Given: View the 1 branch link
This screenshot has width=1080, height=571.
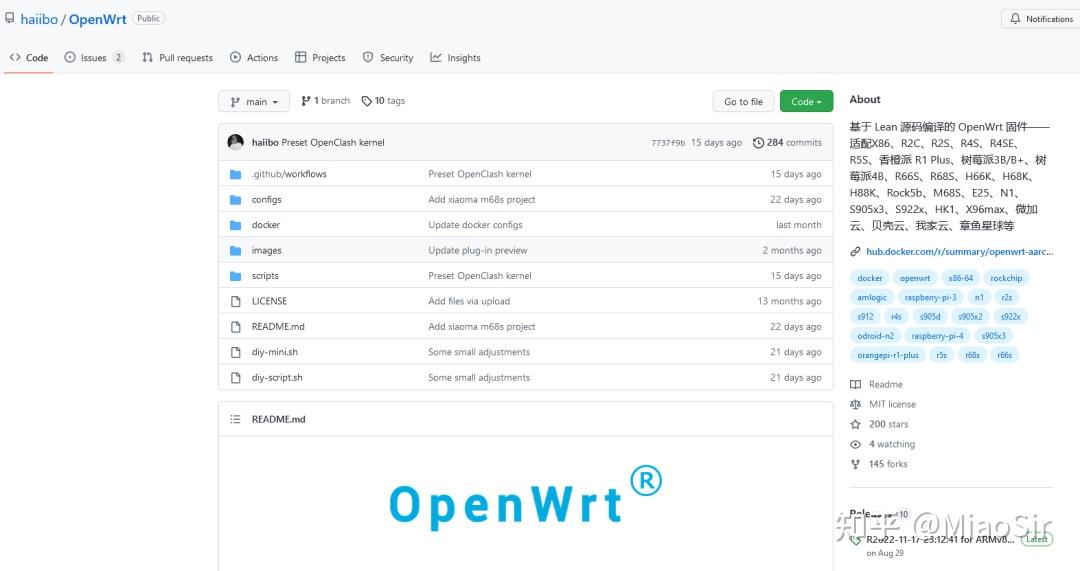Looking at the screenshot, I should pyautogui.click(x=326, y=101).
